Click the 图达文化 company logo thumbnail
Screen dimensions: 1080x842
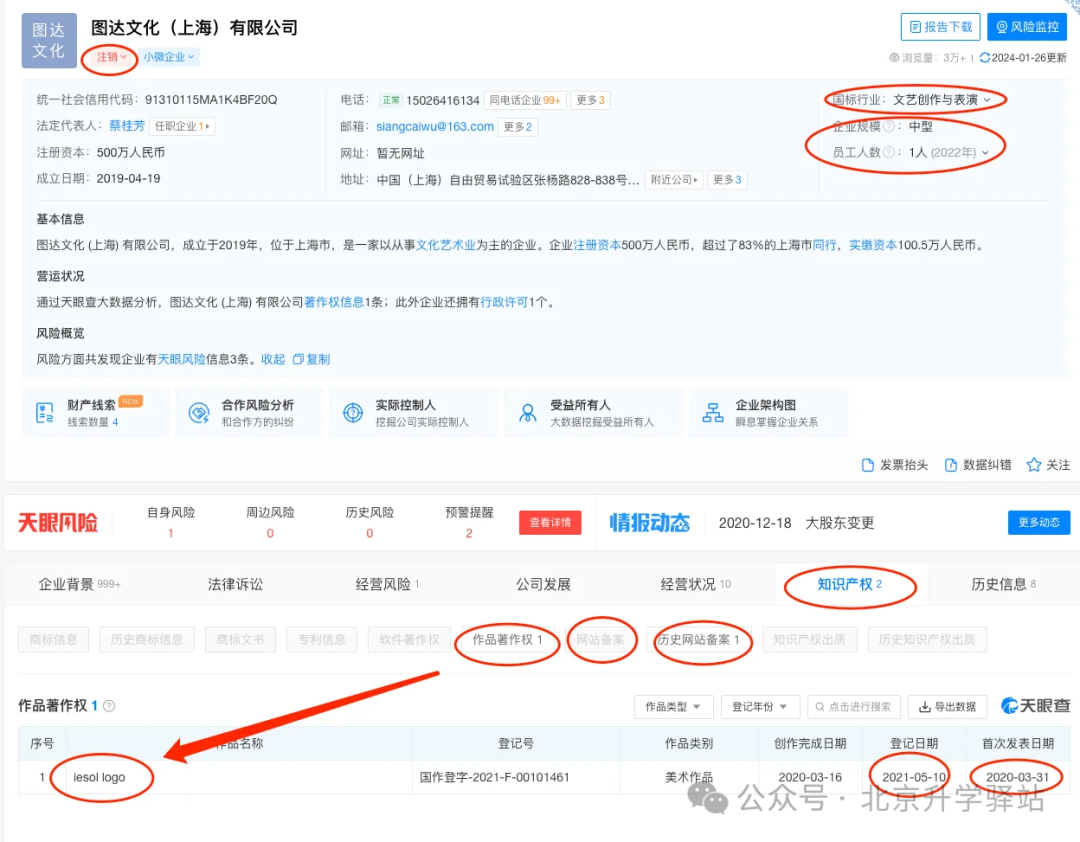[48, 40]
